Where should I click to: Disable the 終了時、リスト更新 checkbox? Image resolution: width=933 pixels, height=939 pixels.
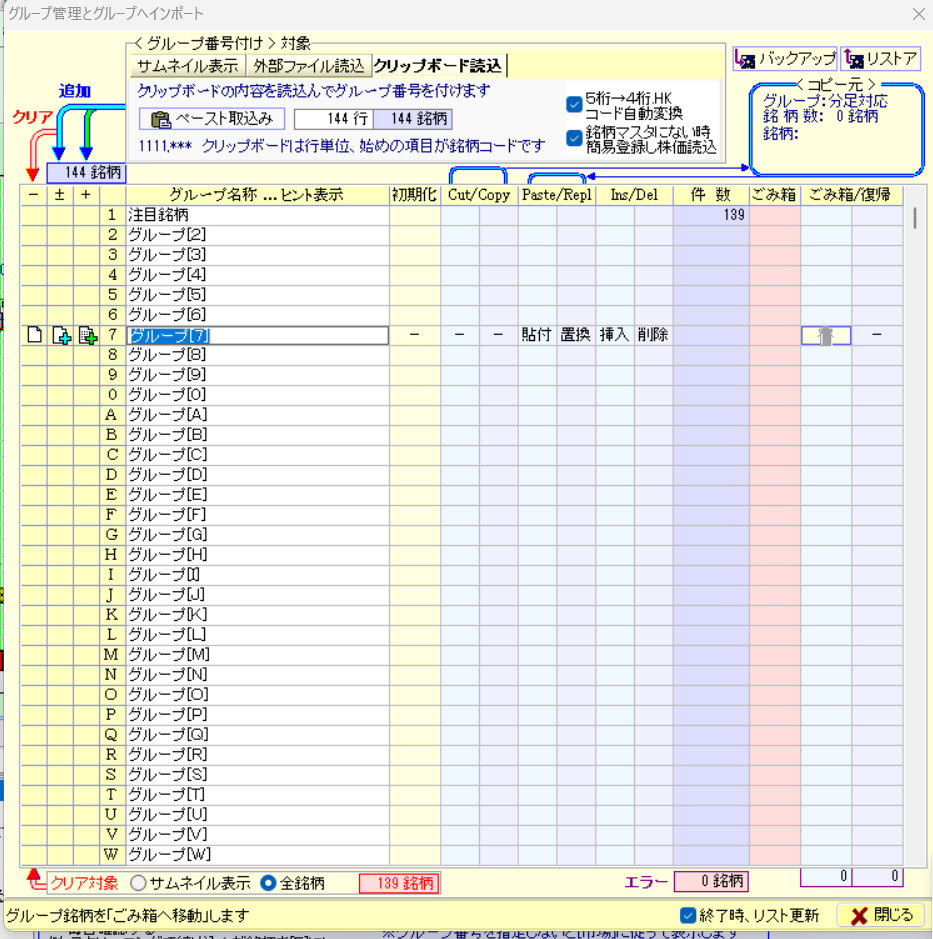point(687,915)
